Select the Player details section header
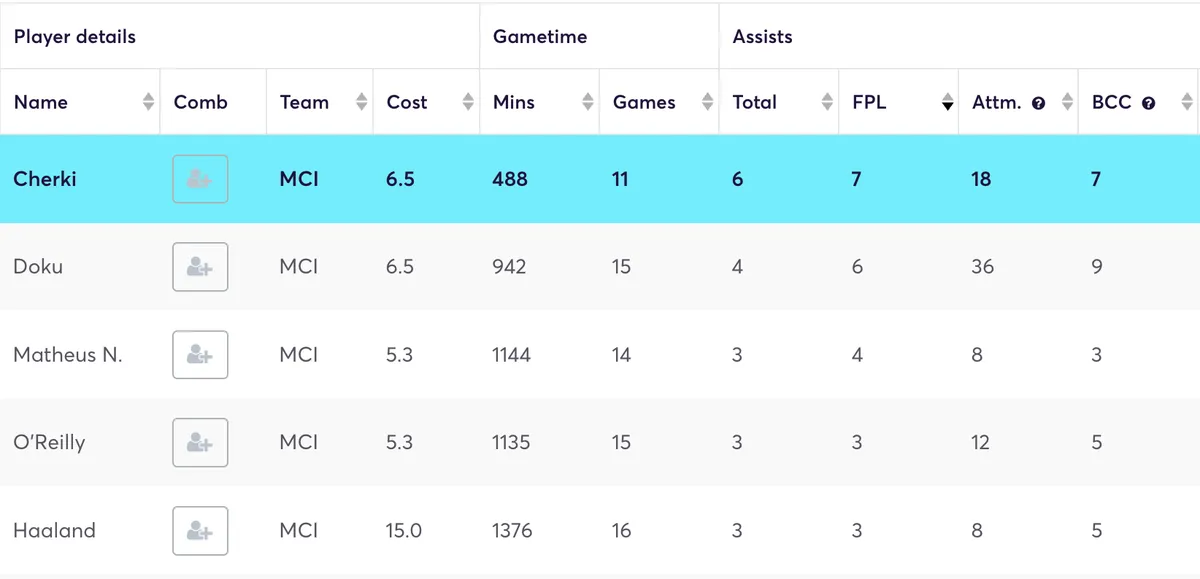1200x579 pixels. pyautogui.click(x=73, y=36)
